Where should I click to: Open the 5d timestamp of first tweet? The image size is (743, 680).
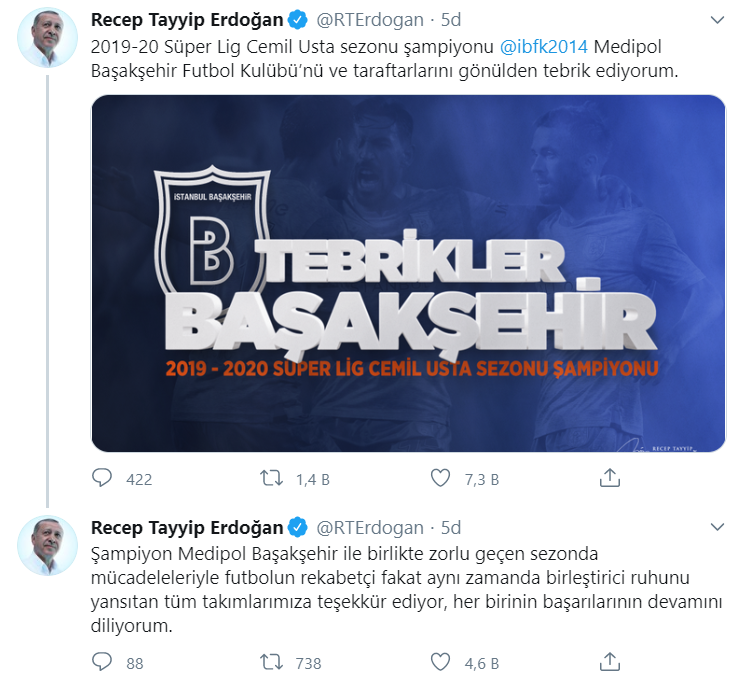(x=451, y=20)
